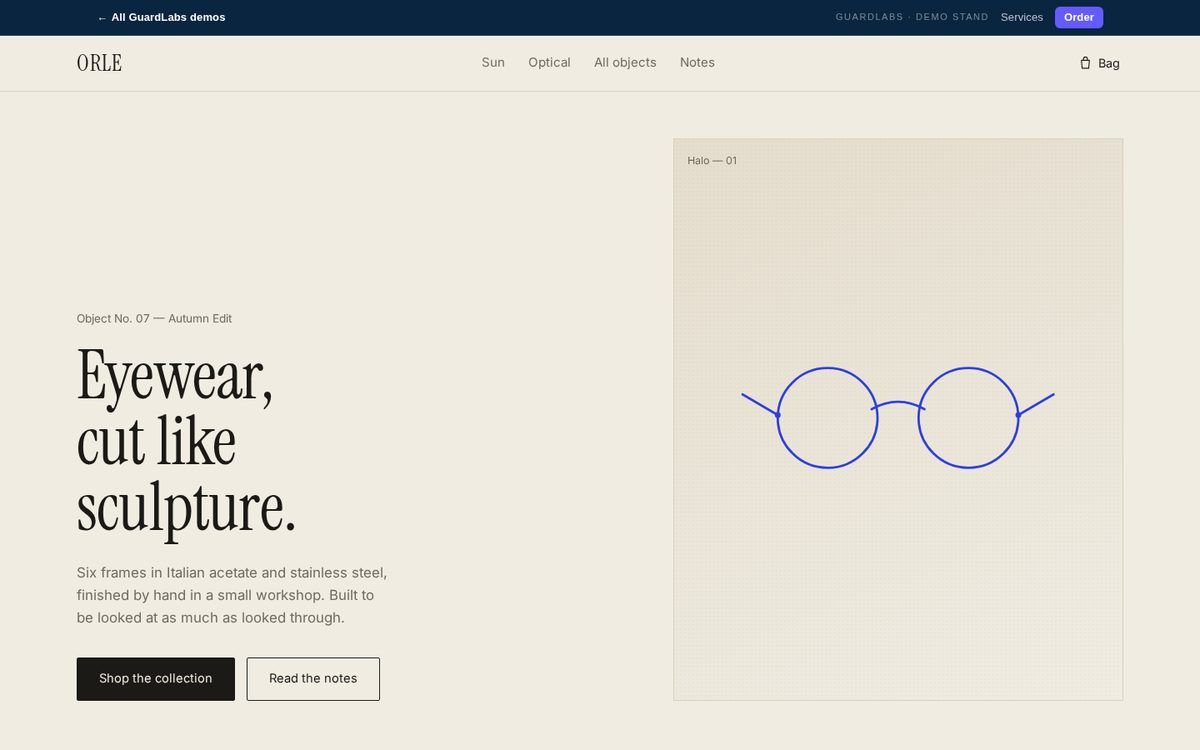Open the All objects menu item
The width and height of the screenshot is (1200, 750).
pos(625,62)
